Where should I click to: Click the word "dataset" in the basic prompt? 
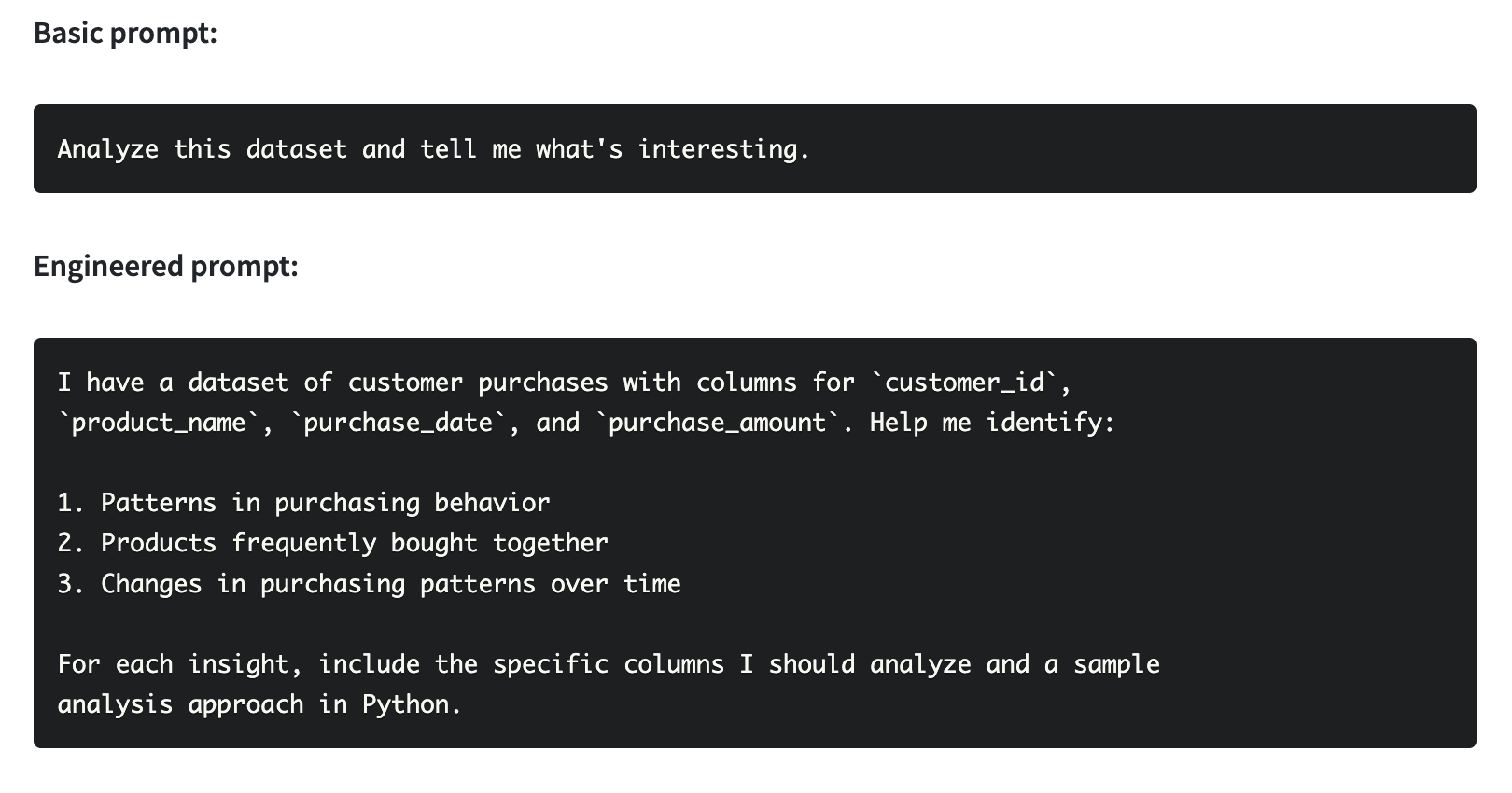coord(297,149)
